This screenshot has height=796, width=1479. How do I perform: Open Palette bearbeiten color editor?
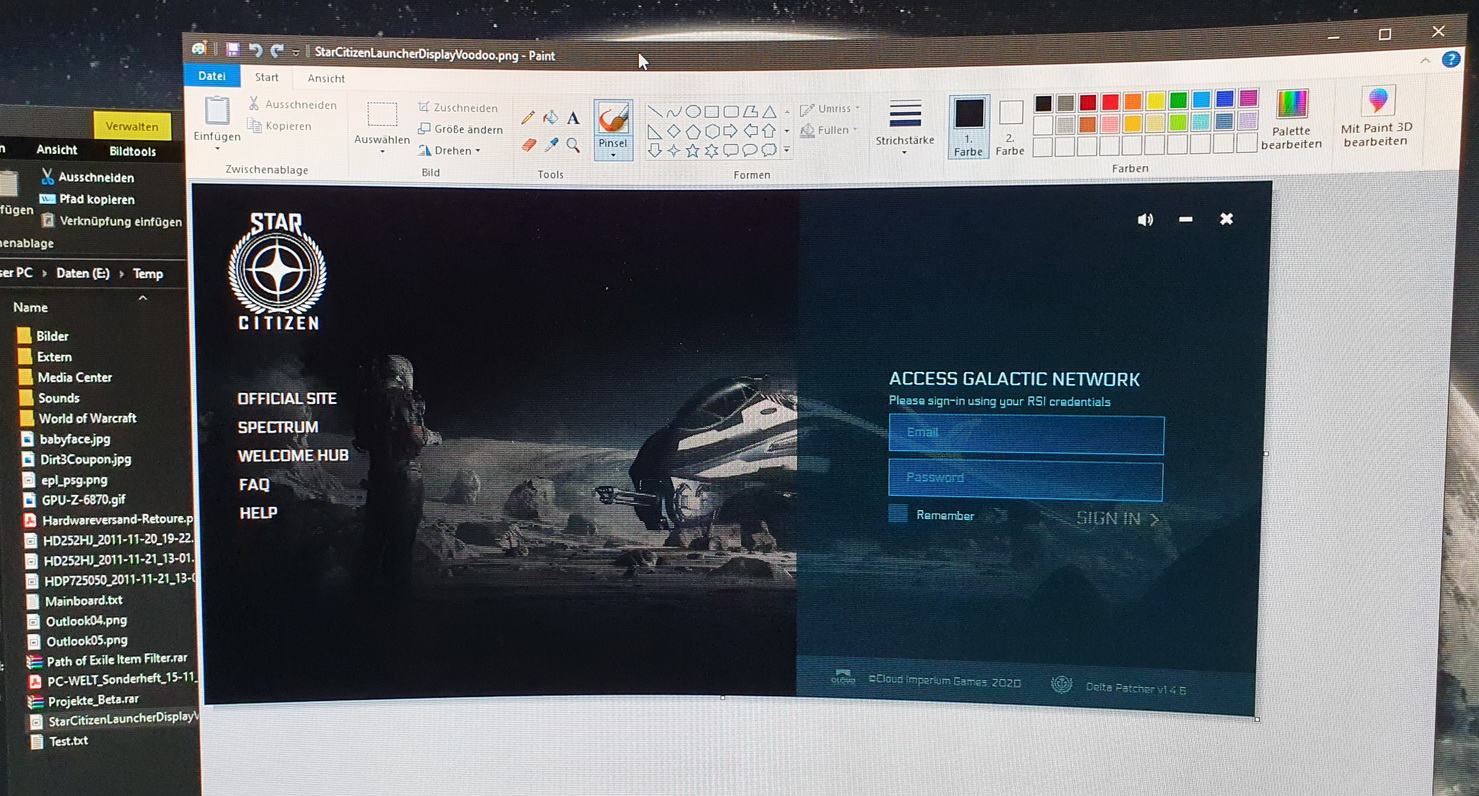(1291, 120)
